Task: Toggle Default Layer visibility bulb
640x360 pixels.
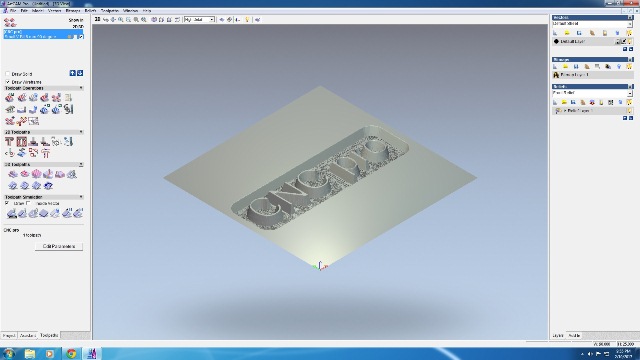Action: 630,41
